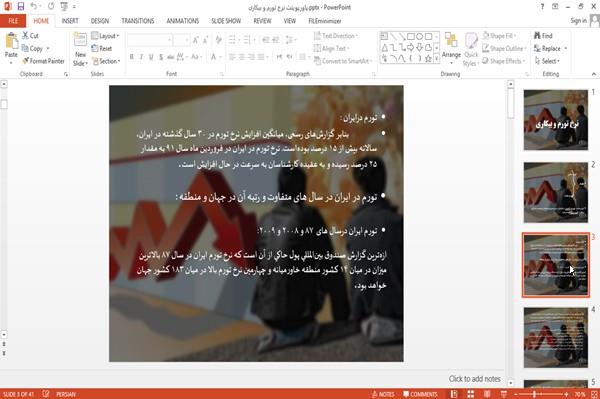Toggle Underline formatting
600x399 pixels.
[x=151, y=57]
